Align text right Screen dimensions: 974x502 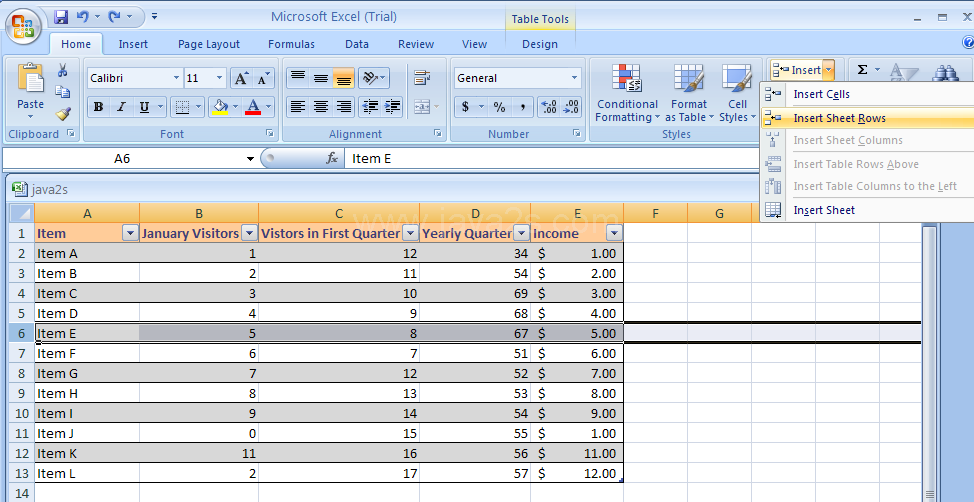(x=344, y=107)
